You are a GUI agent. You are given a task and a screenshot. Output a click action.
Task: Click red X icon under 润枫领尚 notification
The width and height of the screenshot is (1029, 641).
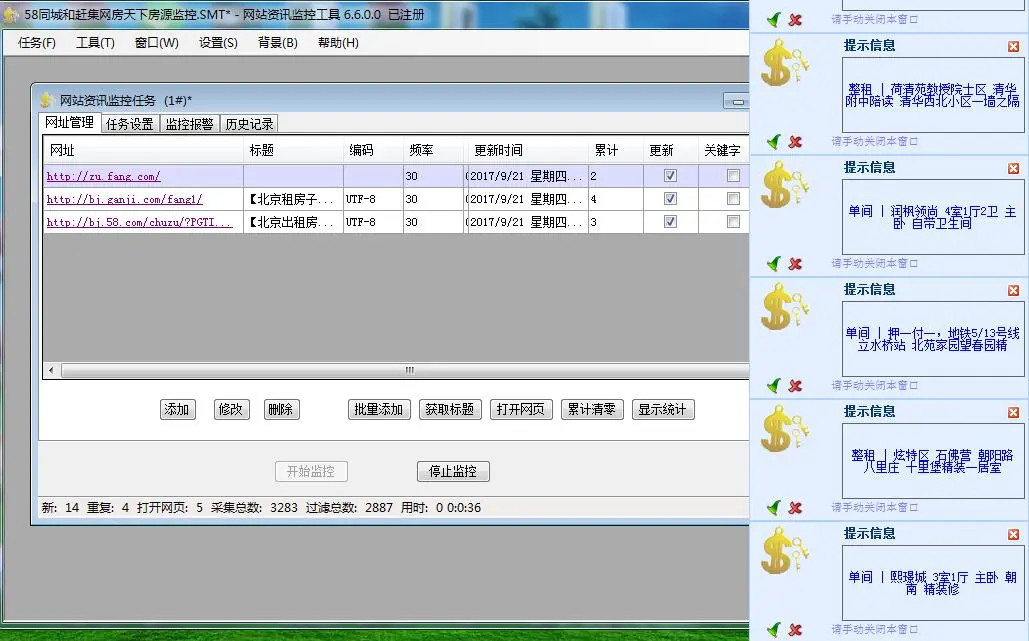tap(795, 264)
